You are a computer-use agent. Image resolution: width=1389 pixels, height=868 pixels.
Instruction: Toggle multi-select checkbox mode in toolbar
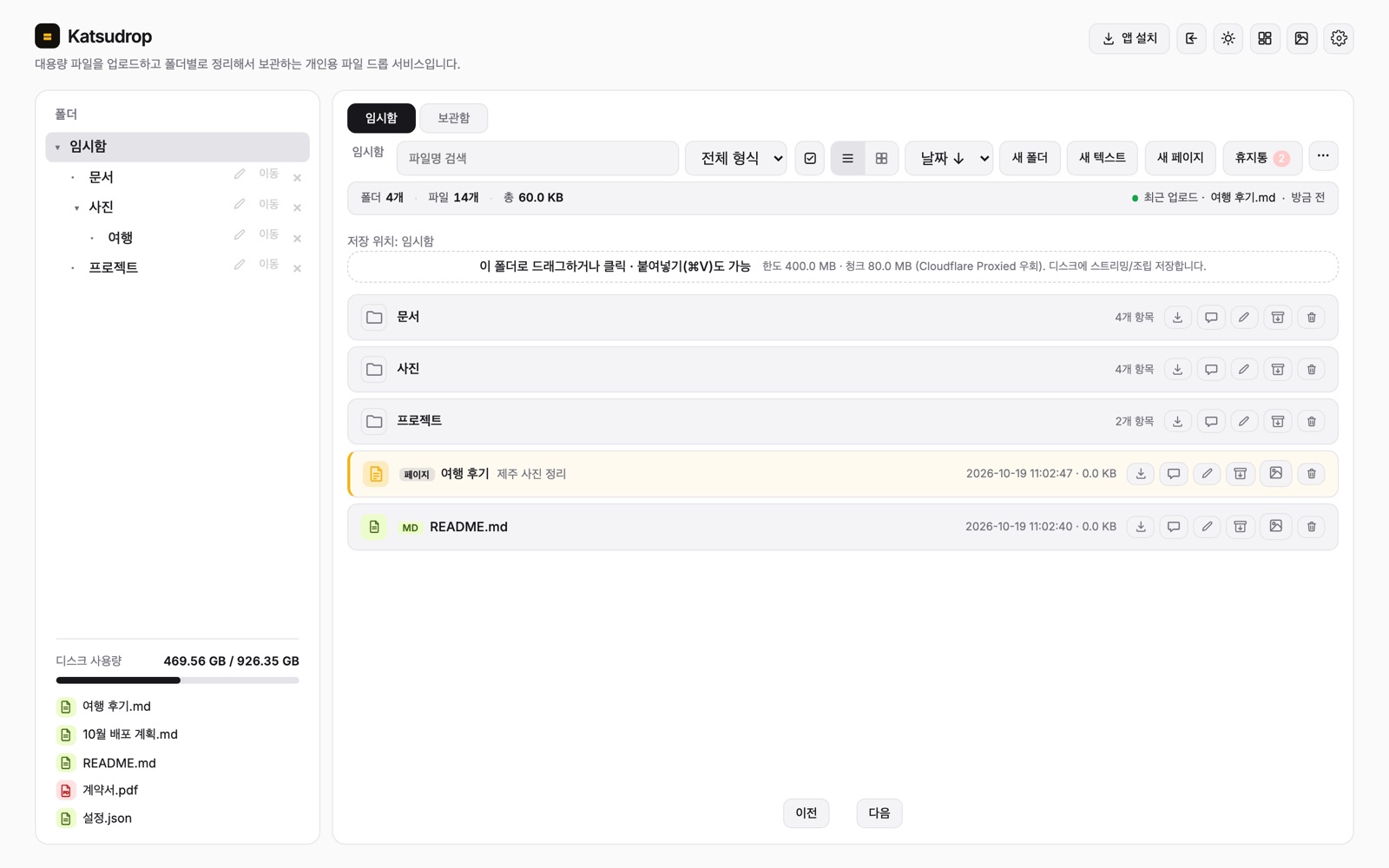(810, 158)
